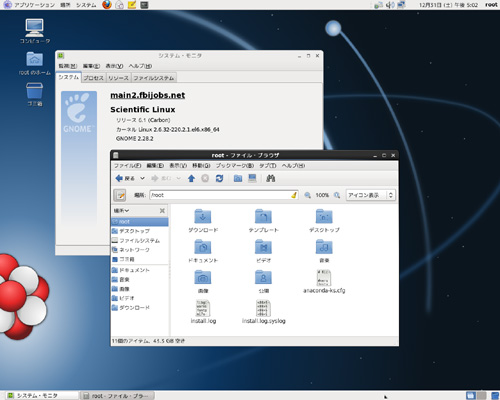This screenshot has width=500, height=400.
Task: Close the sidebar pane
Action: pos(162,211)
